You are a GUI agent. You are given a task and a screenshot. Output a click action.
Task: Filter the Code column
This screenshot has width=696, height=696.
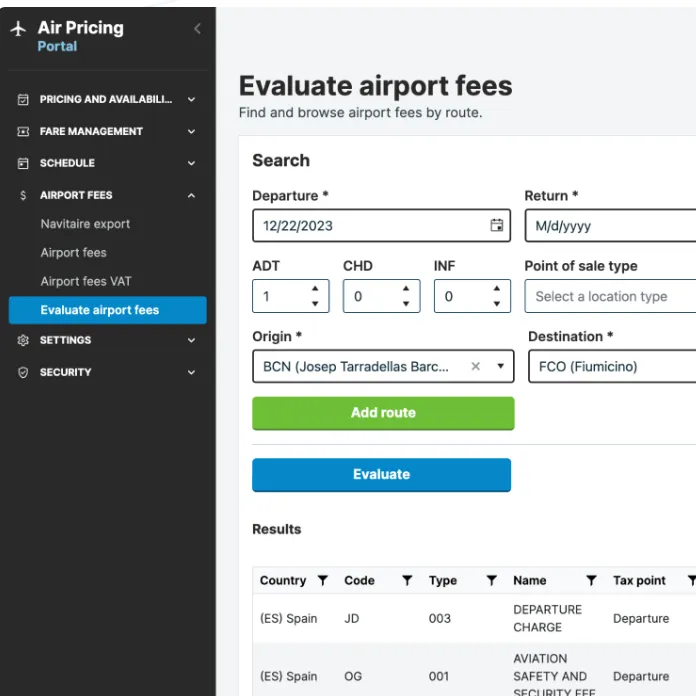pos(407,580)
